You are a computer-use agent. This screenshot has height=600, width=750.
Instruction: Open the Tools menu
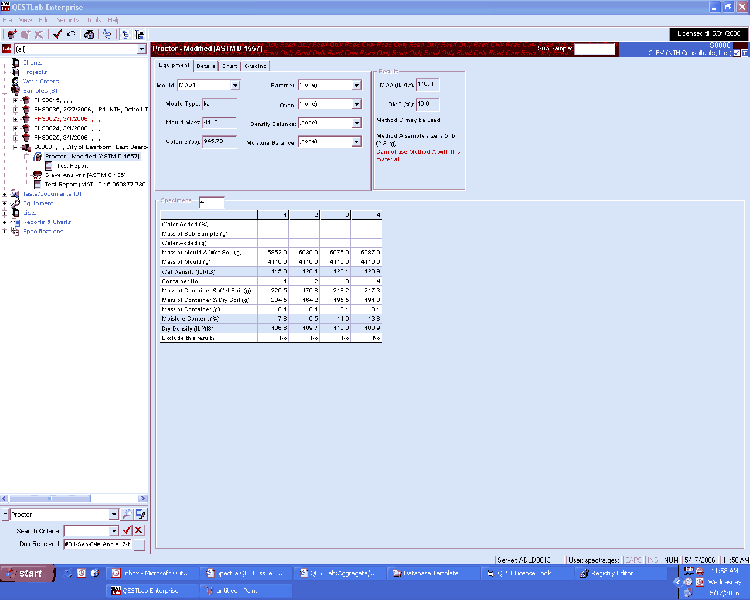pos(94,20)
